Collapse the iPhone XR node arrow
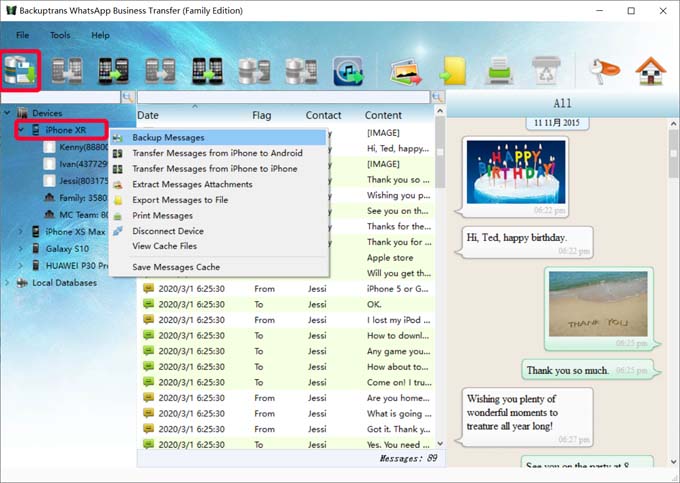Viewport: 680px width, 483px height. (21, 130)
